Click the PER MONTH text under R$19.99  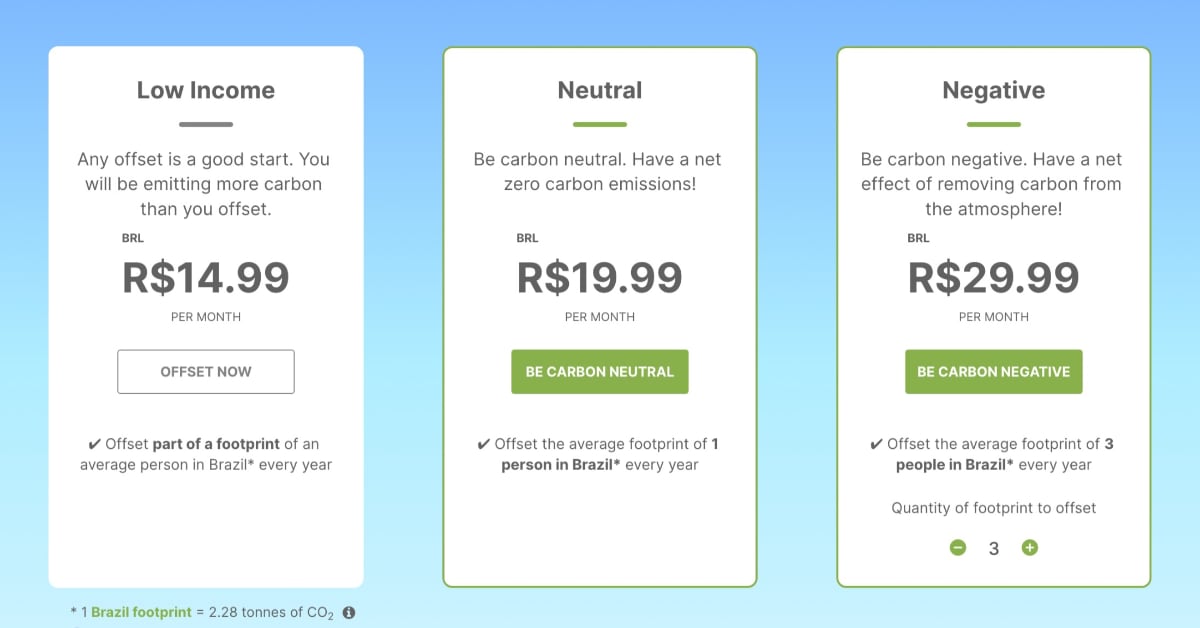point(600,317)
